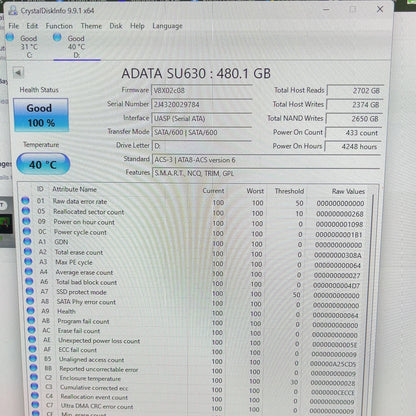Close the CrystalDiskInfo window

click(x=380, y=9)
